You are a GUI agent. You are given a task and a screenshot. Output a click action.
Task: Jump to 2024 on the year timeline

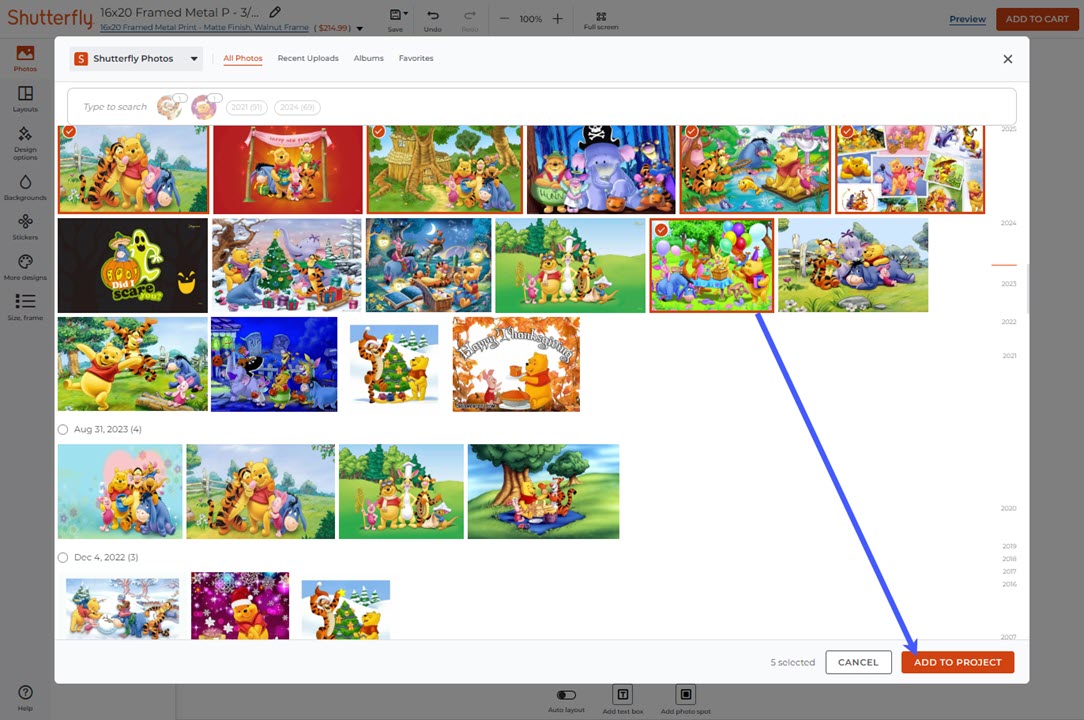[x=1008, y=223]
